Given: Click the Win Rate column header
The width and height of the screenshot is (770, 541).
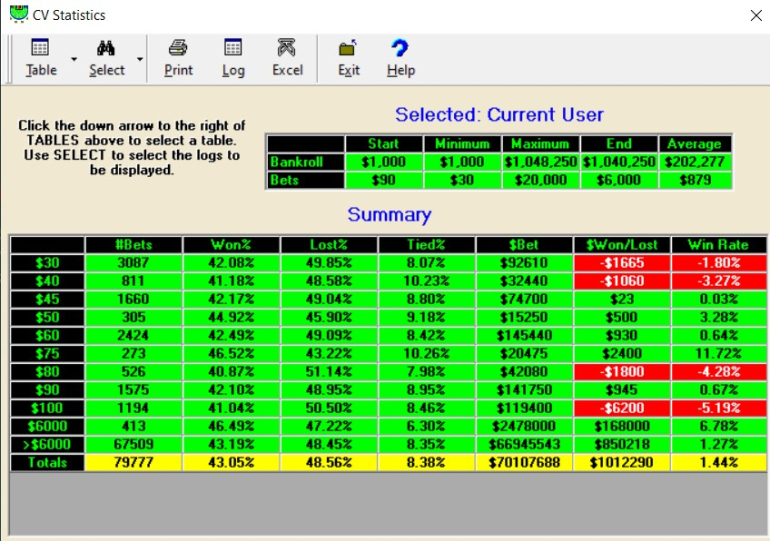Looking at the screenshot, I should point(716,245).
